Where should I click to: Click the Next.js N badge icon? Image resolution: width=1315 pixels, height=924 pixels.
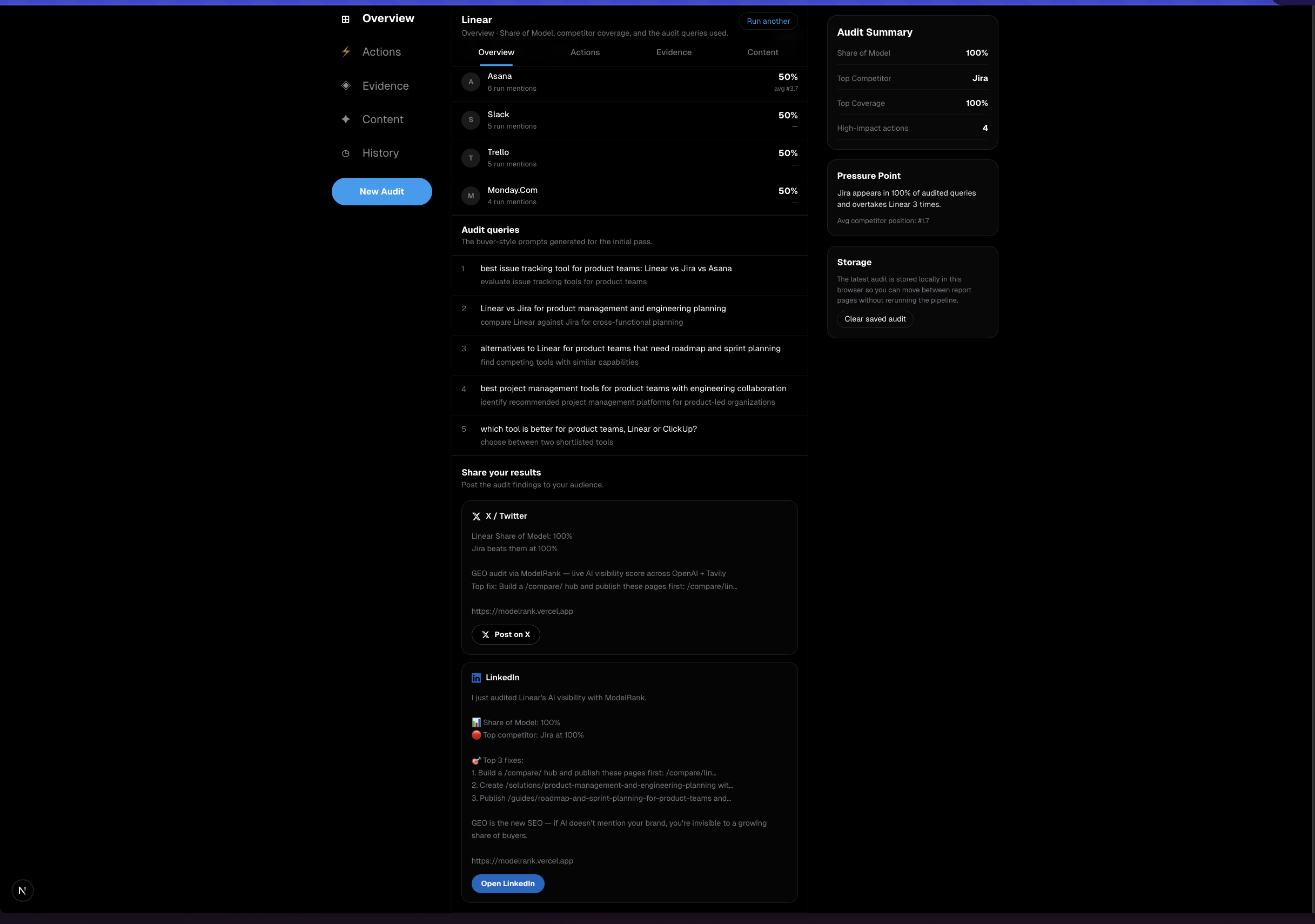[22, 890]
